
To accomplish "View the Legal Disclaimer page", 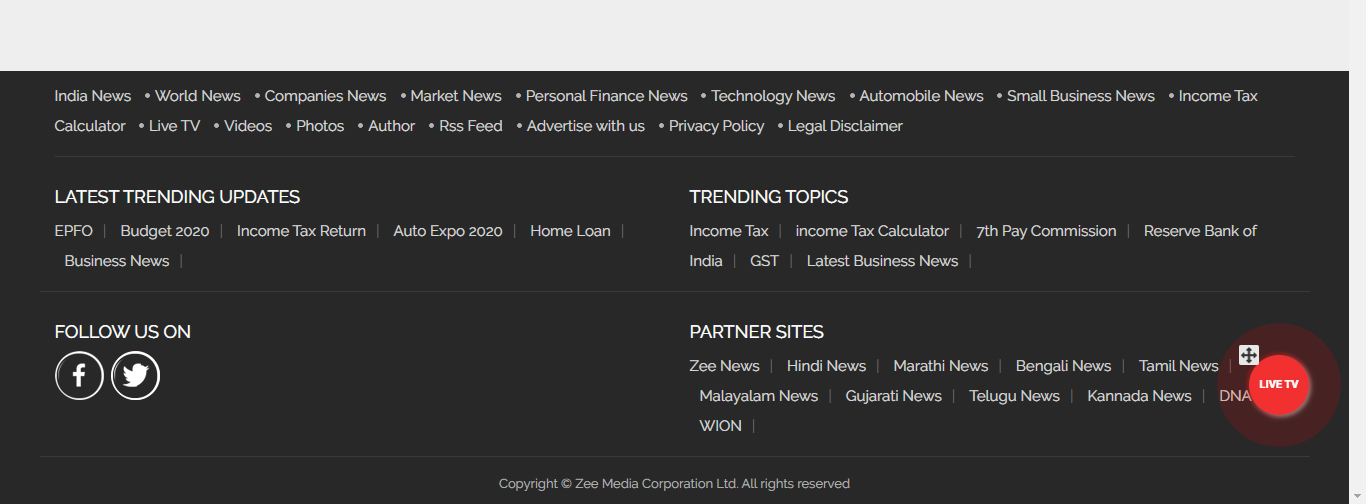I will point(845,126).
